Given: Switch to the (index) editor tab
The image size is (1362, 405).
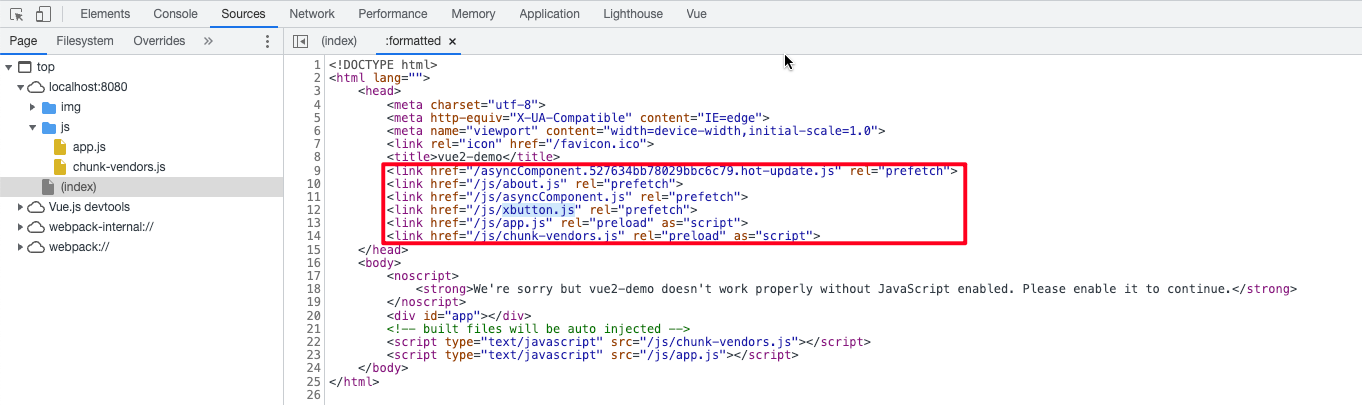Looking at the screenshot, I should [x=339, y=41].
